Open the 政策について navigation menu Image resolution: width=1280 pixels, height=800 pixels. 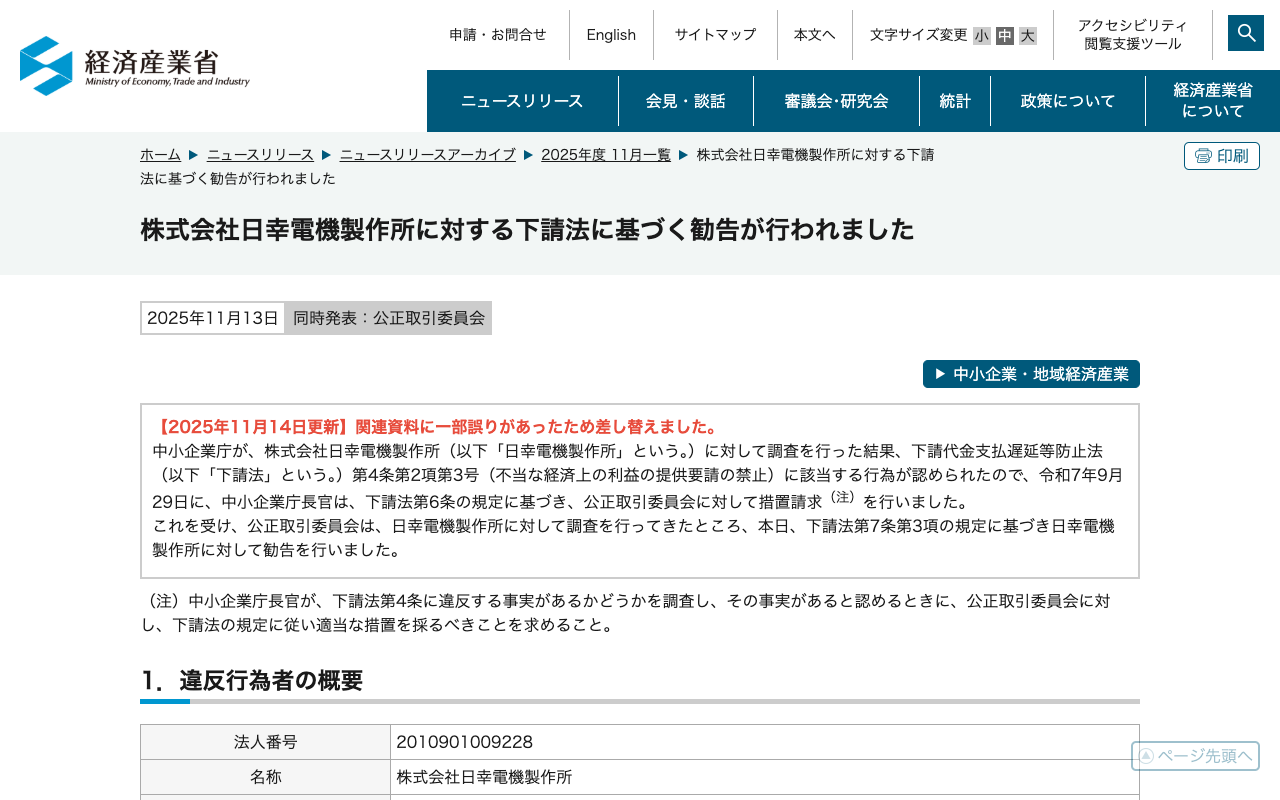[x=1068, y=101]
